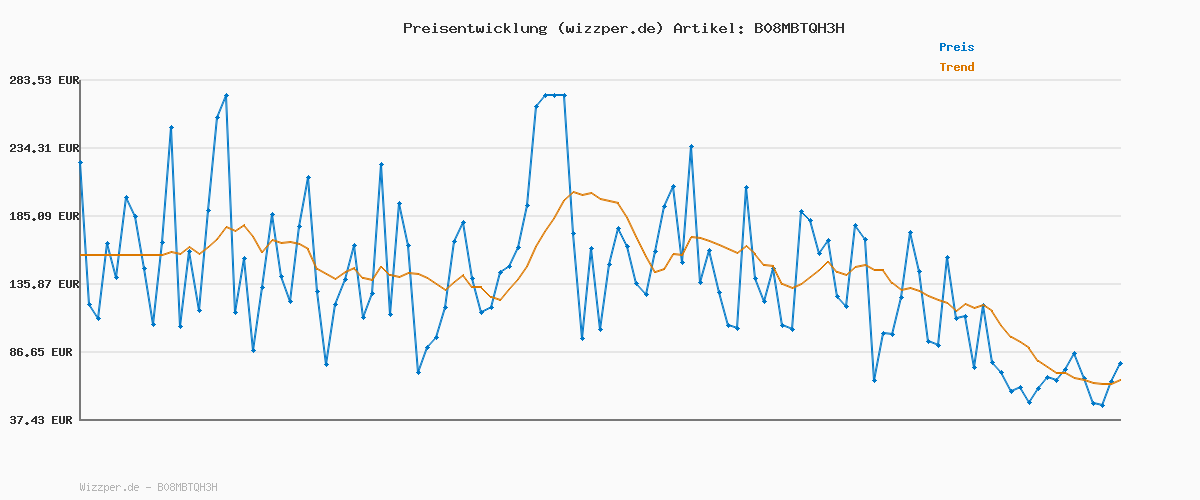Click the article ID B08MBTQH3H in the title
This screenshot has width=1200, height=500.
coord(795,28)
